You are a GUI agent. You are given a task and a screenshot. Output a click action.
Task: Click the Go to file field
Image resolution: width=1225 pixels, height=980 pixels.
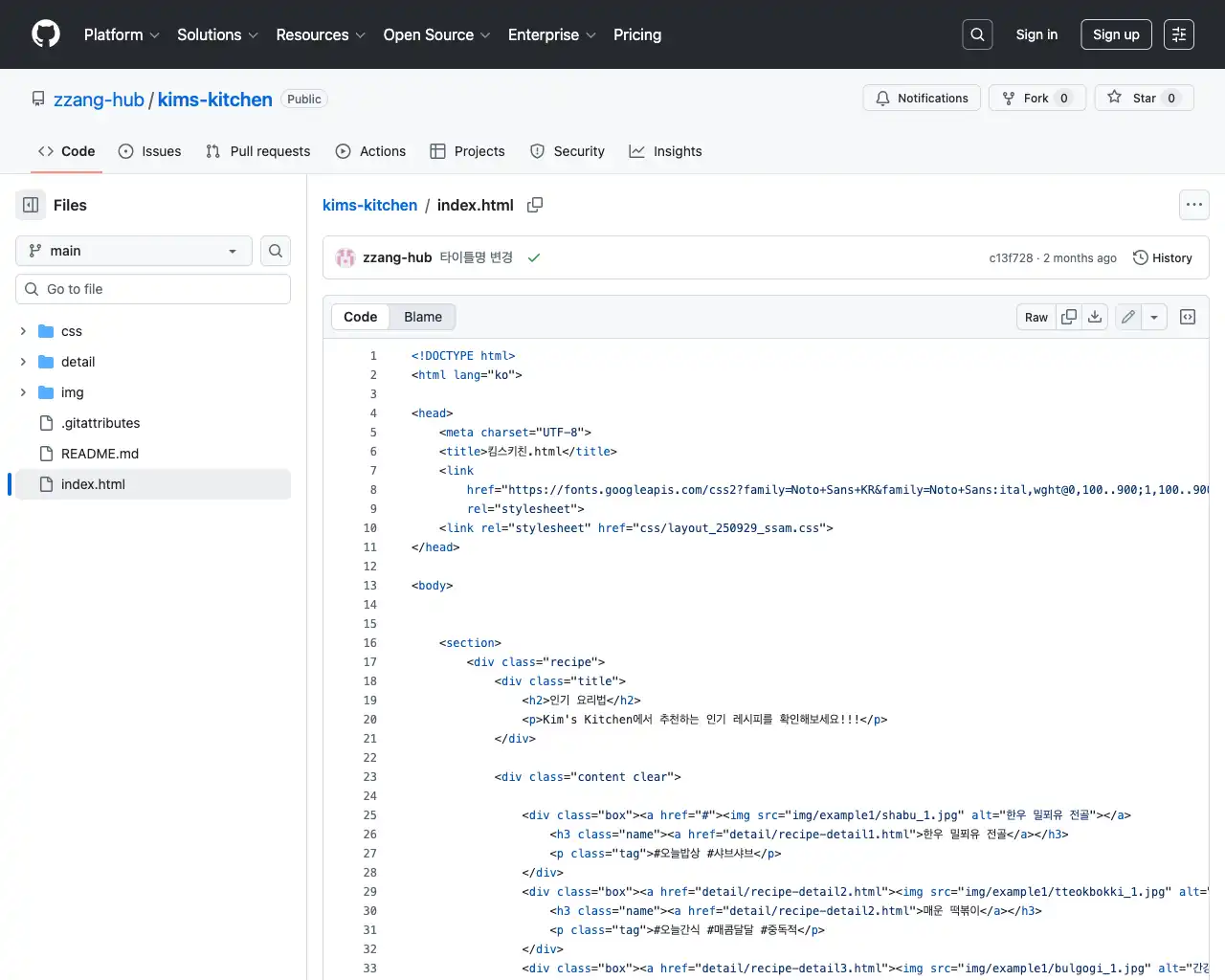152,288
